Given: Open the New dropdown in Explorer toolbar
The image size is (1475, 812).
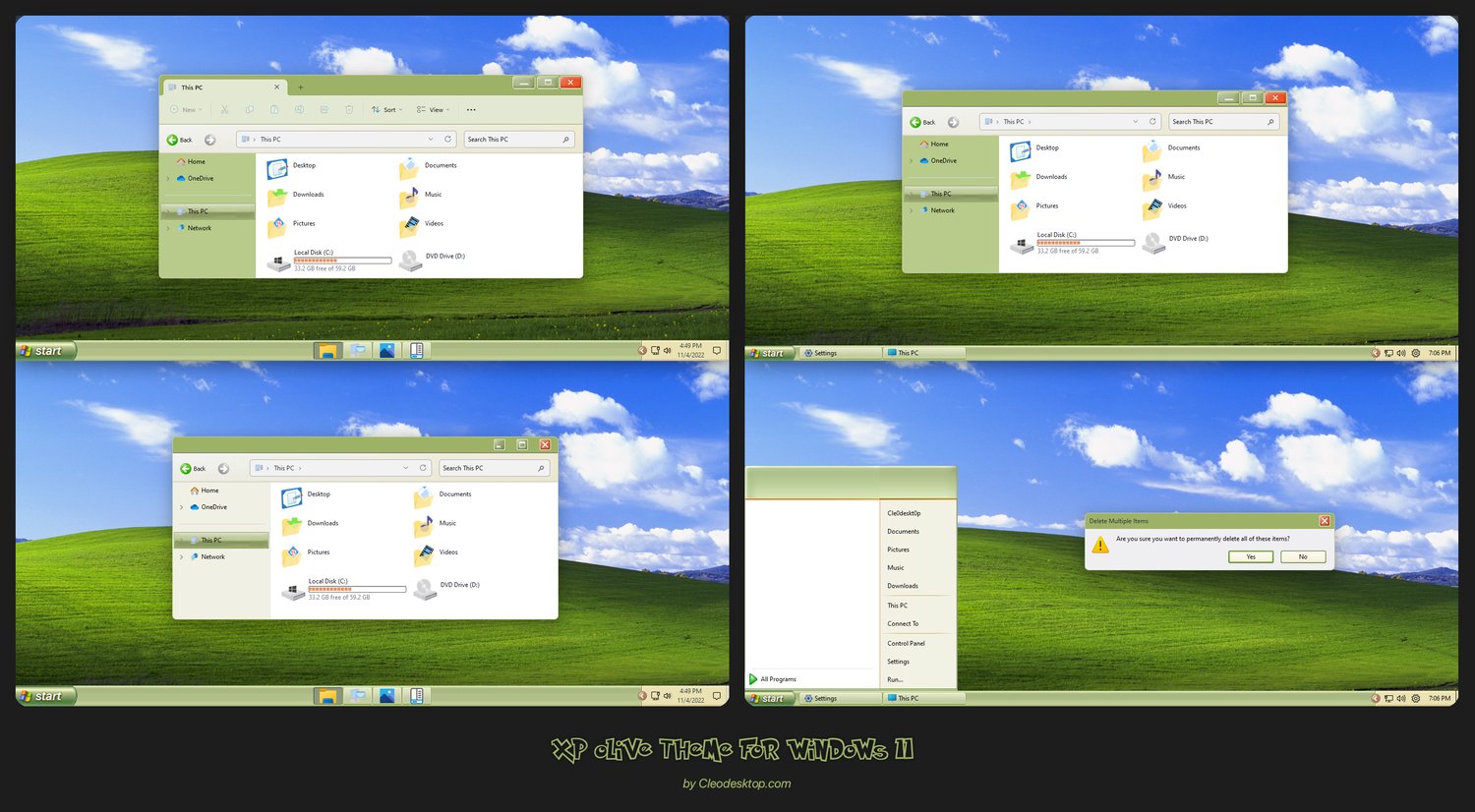Looking at the screenshot, I should (x=186, y=110).
